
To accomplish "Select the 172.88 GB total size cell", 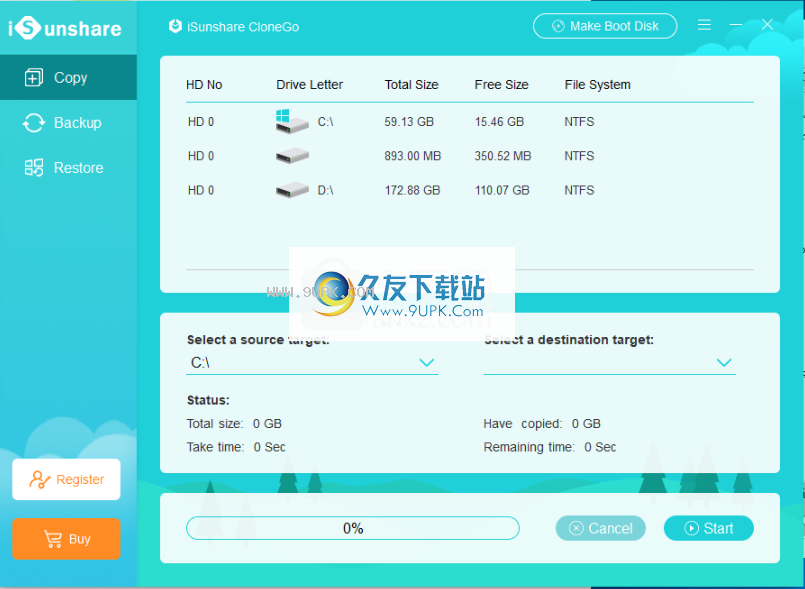I will (x=412, y=191).
